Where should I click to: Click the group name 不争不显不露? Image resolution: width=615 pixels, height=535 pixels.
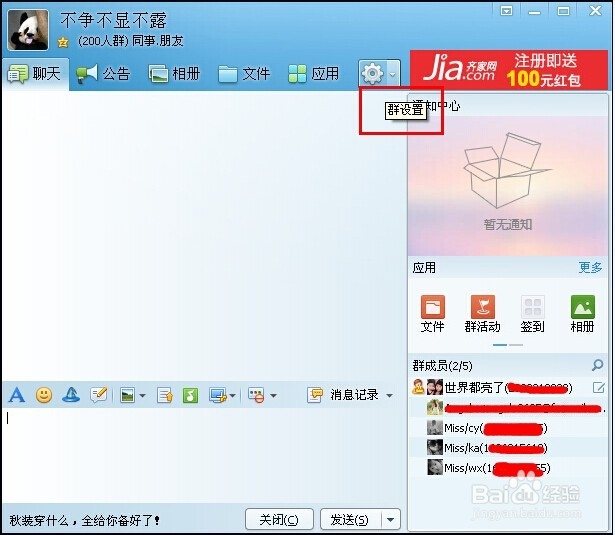point(113,20)
